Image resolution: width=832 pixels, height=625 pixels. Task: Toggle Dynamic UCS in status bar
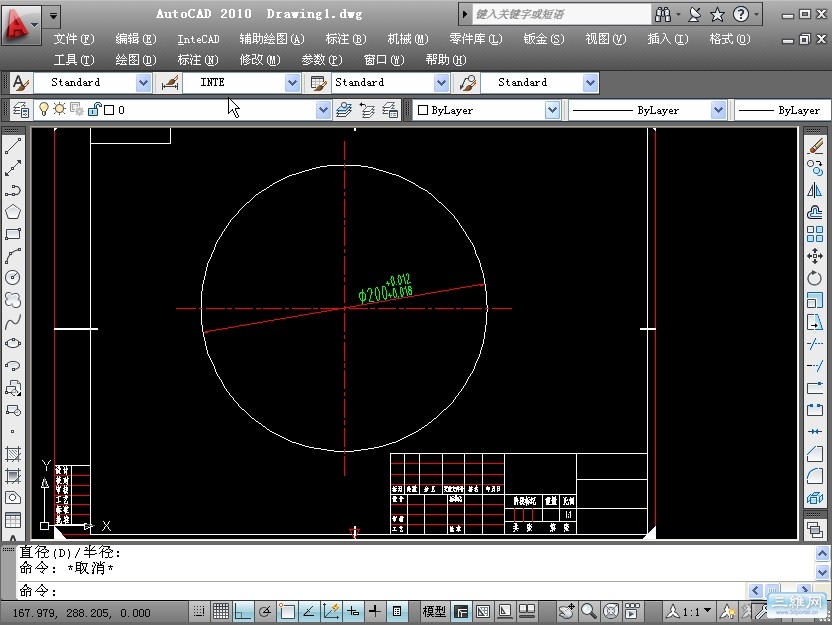(331, 612)
